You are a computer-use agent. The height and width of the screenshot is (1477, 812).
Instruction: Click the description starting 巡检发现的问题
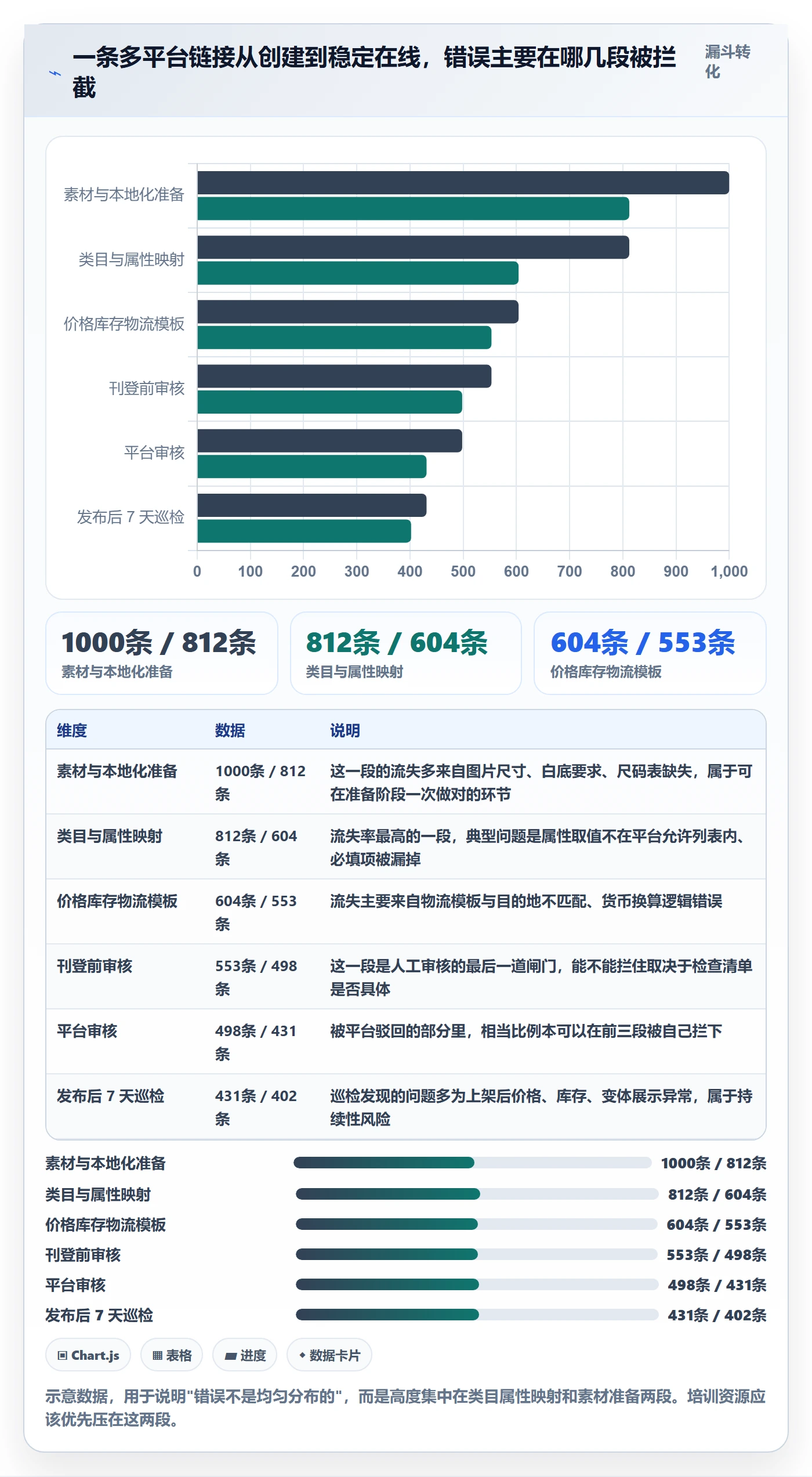[541, 1107]
